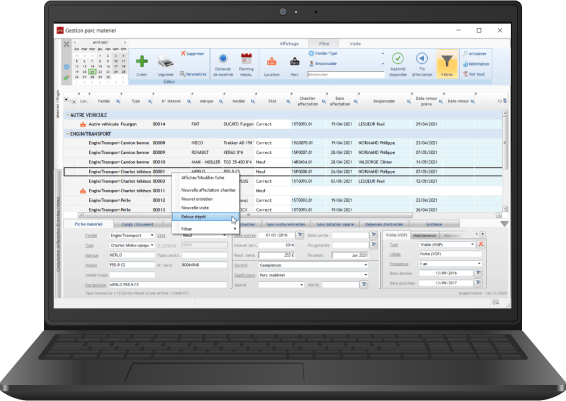This screenshot has width=566, height=401.
Task: Click the Désignation field with MERLO text
Action: [x=168, y=285]
